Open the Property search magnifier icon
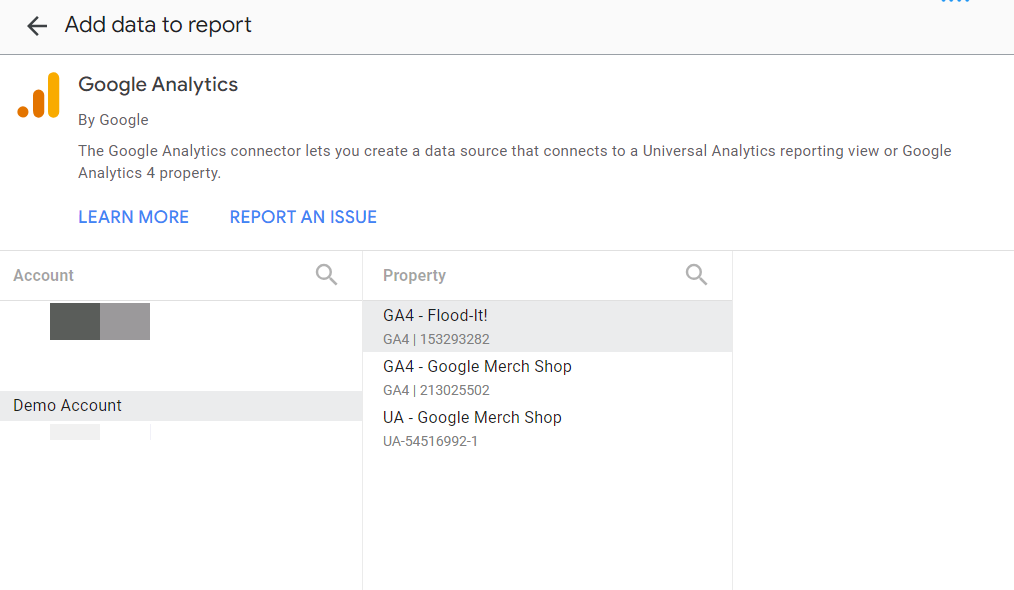Screen dimensions: 1014x590 pos(696,275)
